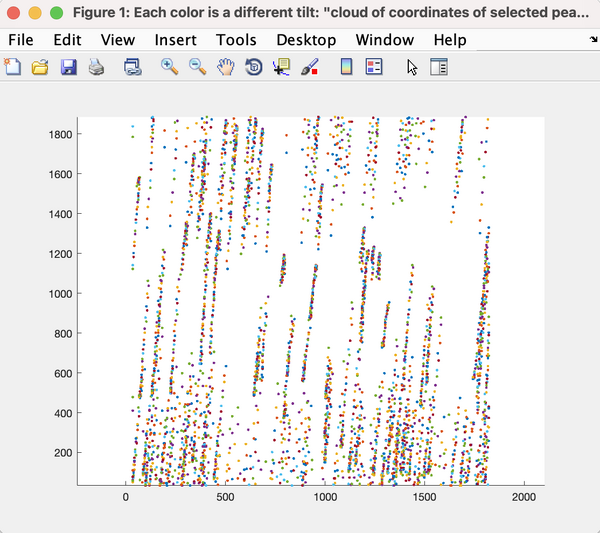Click the x-axis tick label 0
600x533 pixels.
(x=126, y=497)
